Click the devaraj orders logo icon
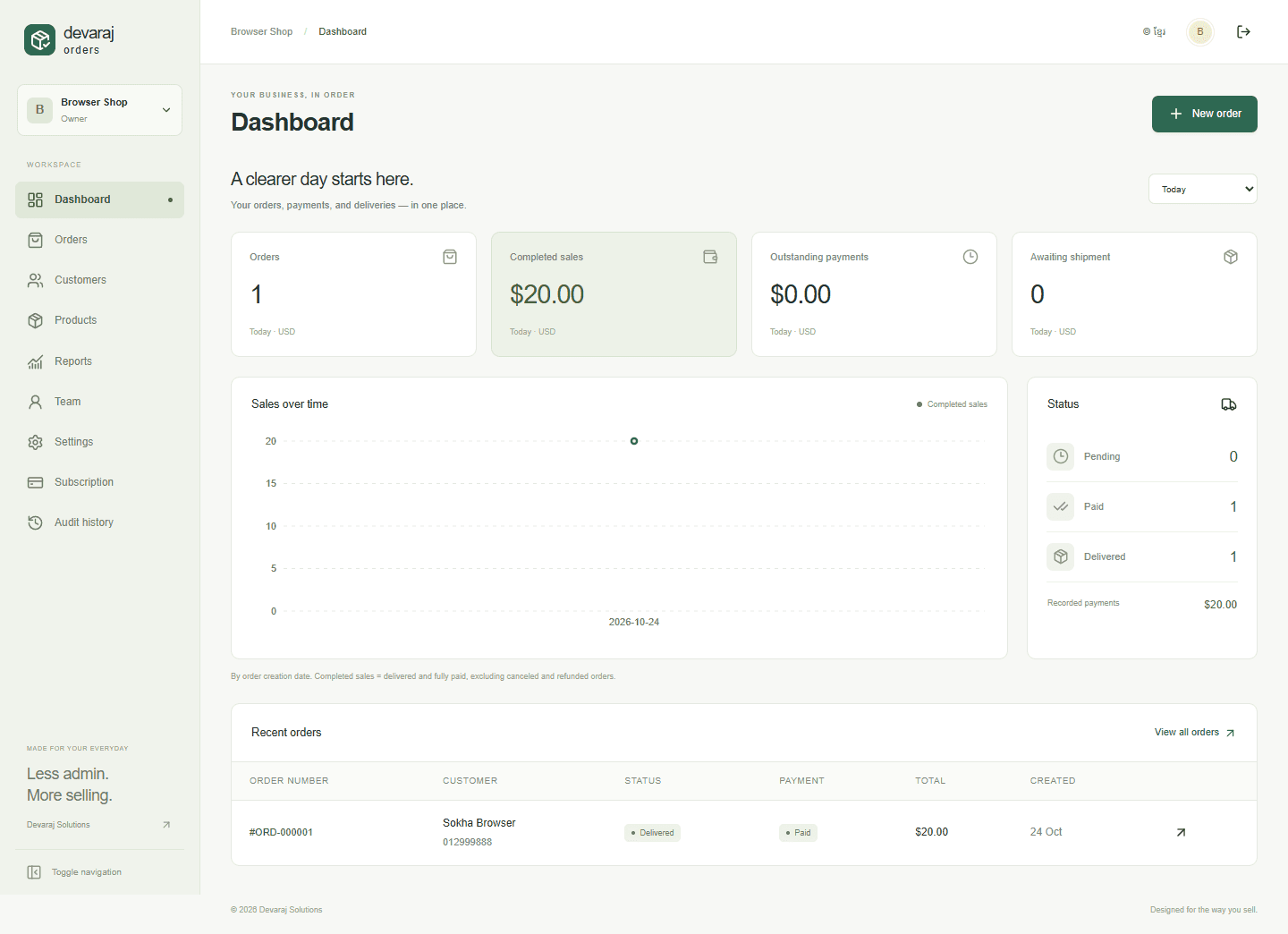1288x934 pixels. click(39, 40)
